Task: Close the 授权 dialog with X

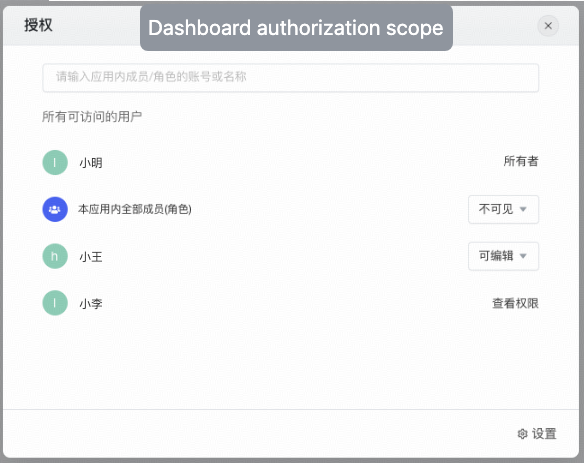Action: (x=548, y=26)
